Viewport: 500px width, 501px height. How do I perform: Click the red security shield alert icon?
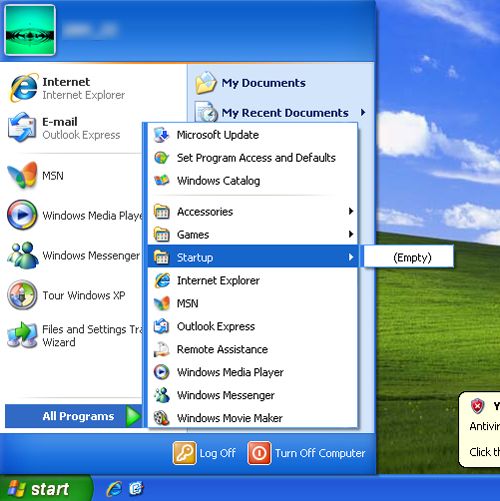tap(477, 406)
